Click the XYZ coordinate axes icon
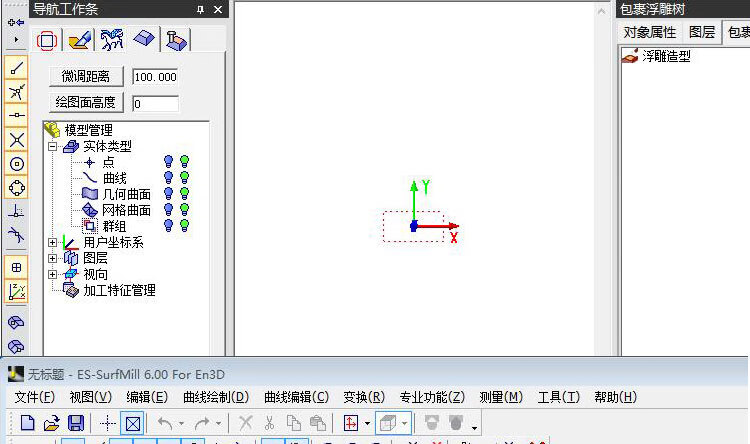The height and width of the screenshot is (444, 750). pyautogui.click(x=17, y=291)
